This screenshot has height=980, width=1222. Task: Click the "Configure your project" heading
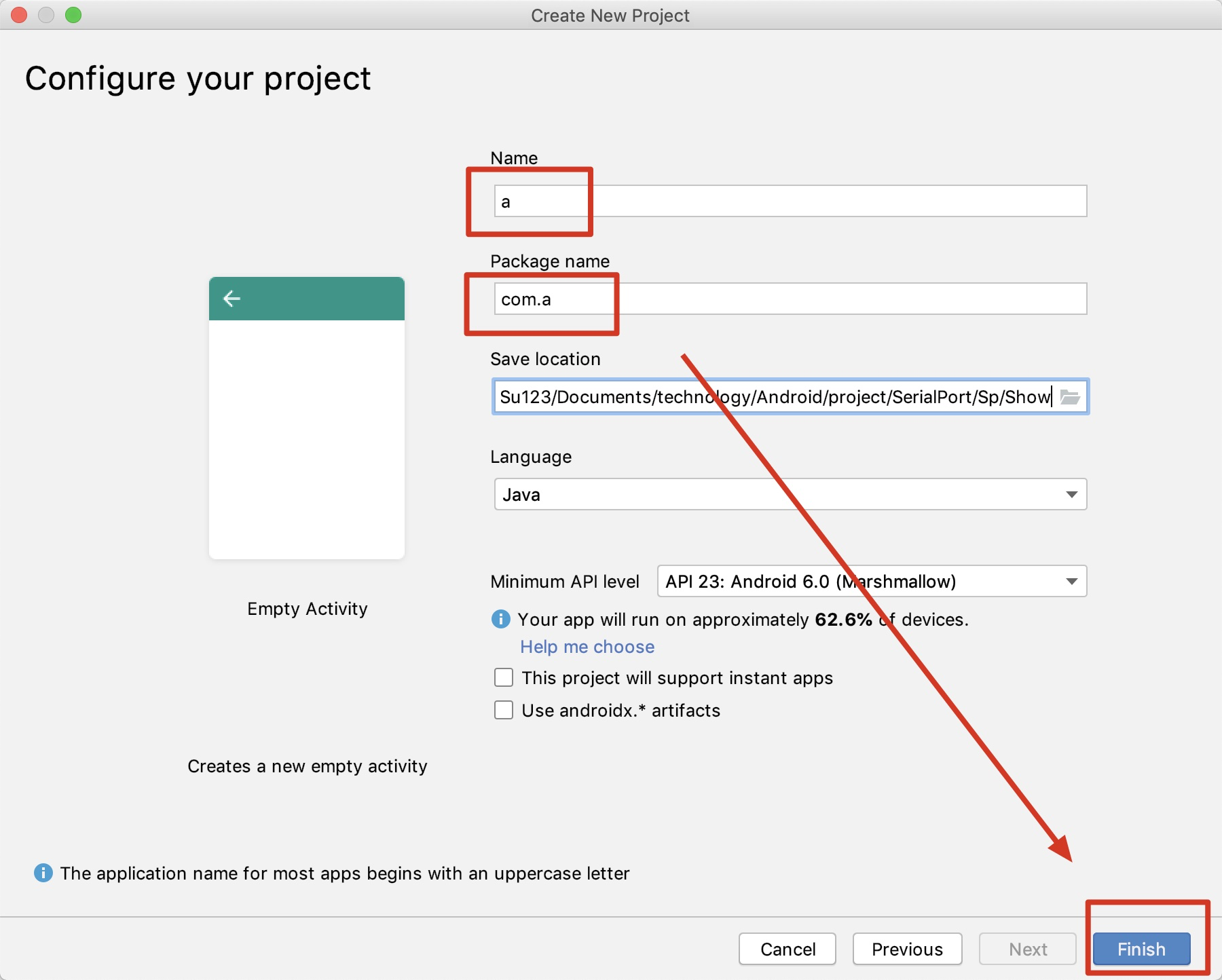[198, 78]
